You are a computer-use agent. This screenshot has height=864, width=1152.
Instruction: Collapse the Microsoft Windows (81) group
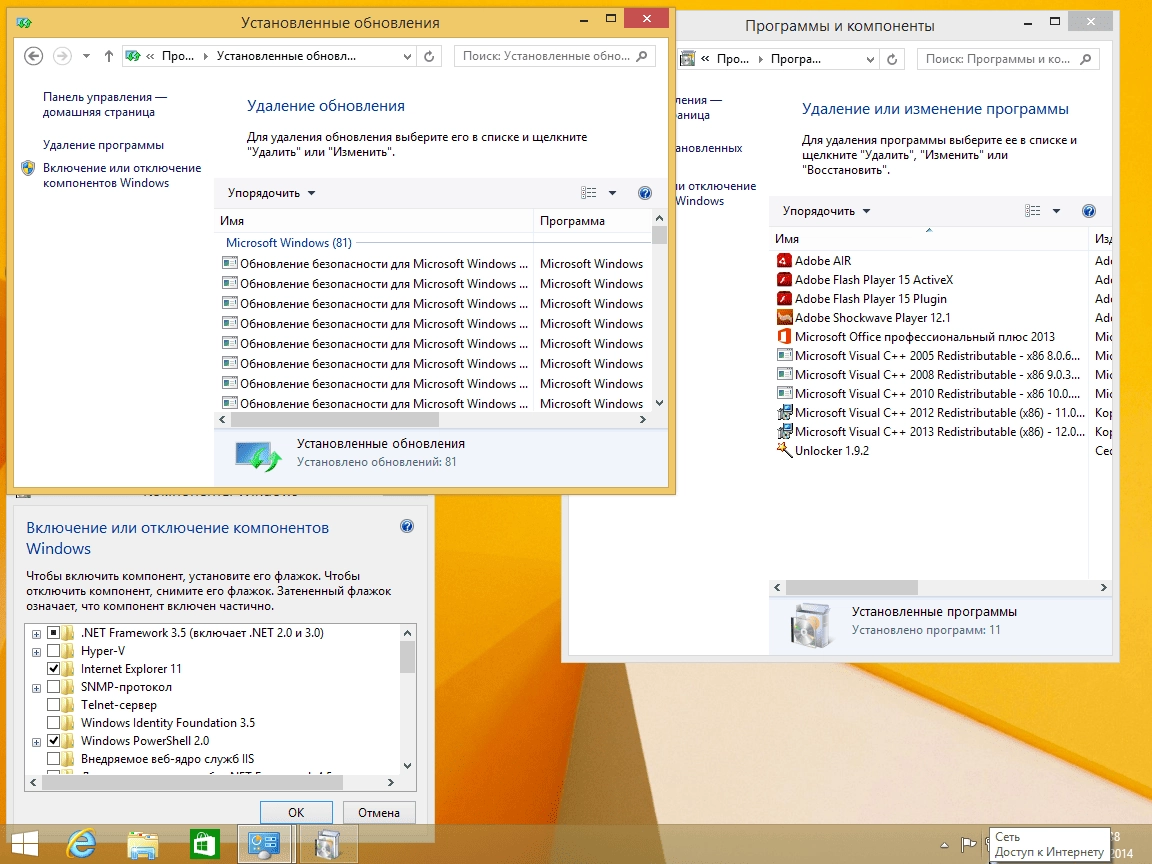click(289, 243)
